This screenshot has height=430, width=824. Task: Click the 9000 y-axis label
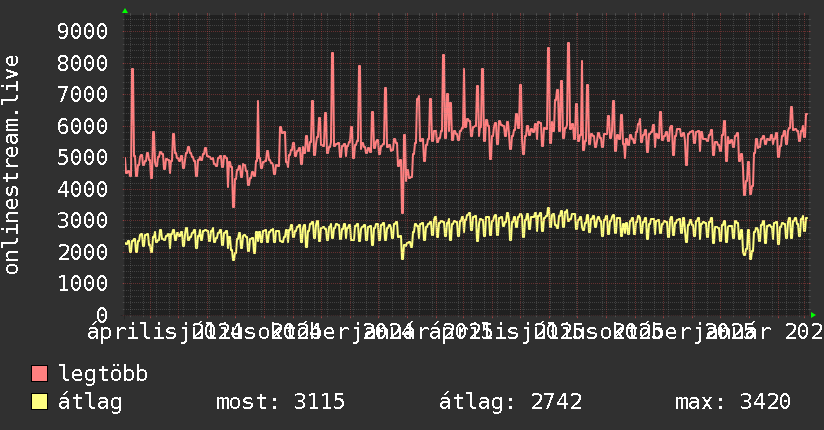pos(83,32)
